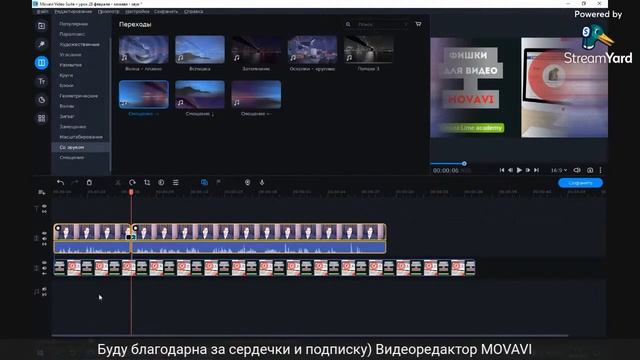Select the Вспышка transition thumbnail
The image size is (640, 360).
(x=200, y=49)
